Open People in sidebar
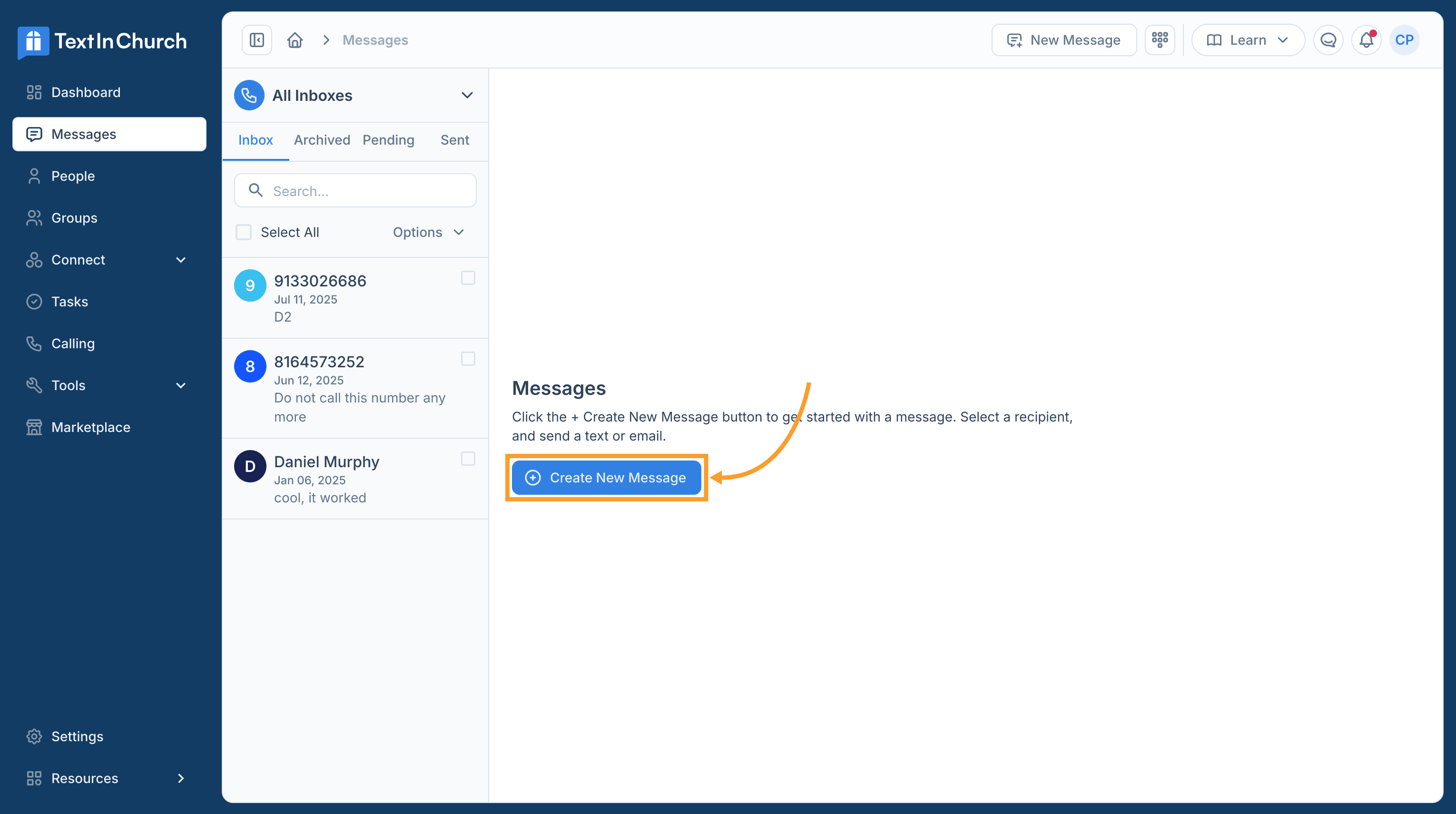Screen dimensions: 1456x814 (x=109, y=176)
